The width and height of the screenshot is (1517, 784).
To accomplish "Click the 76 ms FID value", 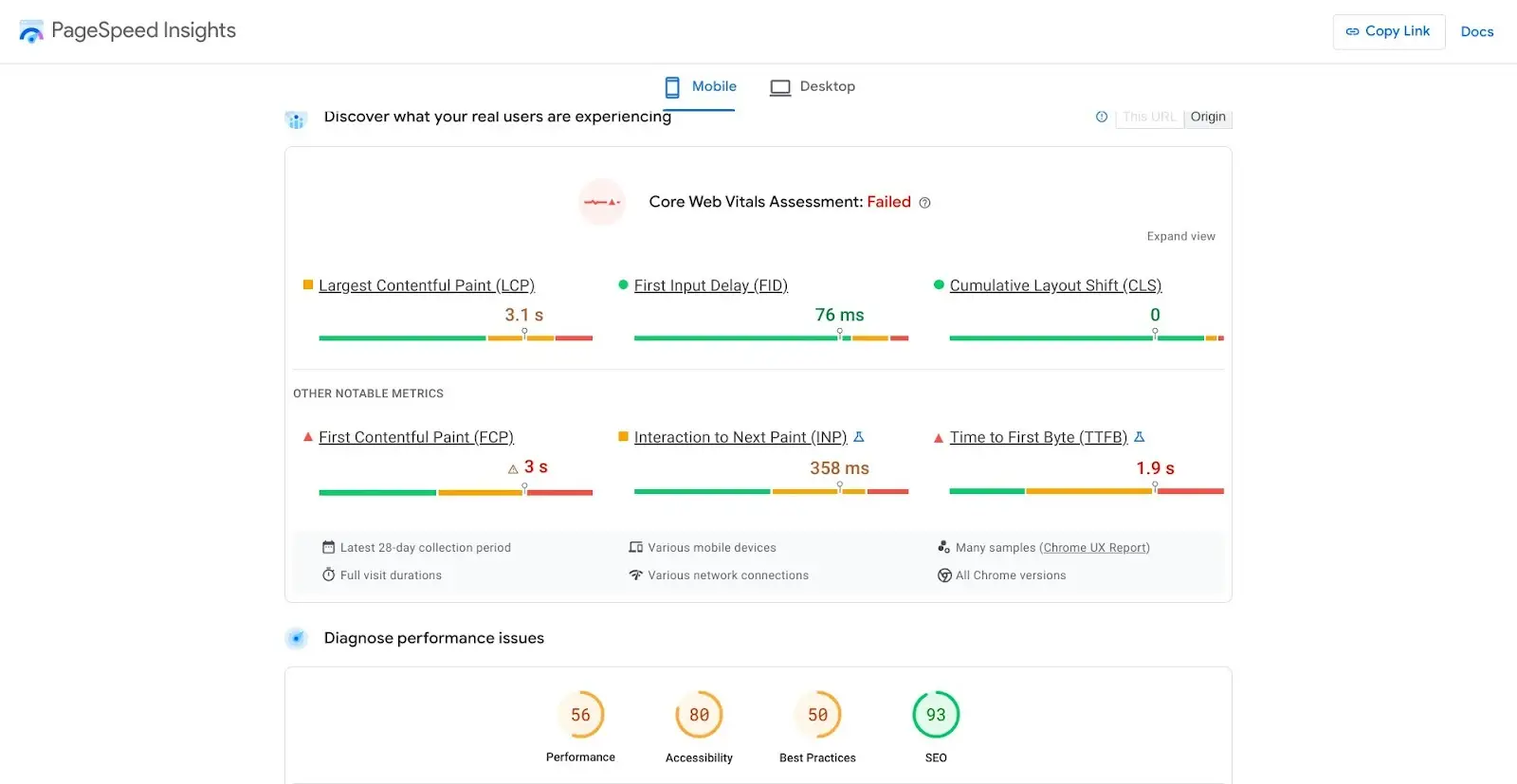I will 839,315.
